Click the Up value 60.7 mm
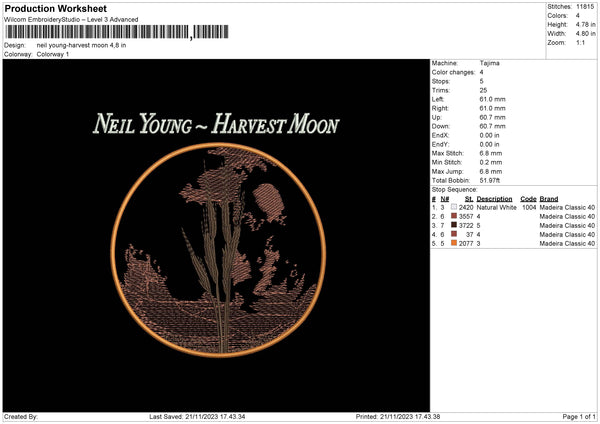Image resolution: width=600 pixels, height=424 pixels. (492, 117)
